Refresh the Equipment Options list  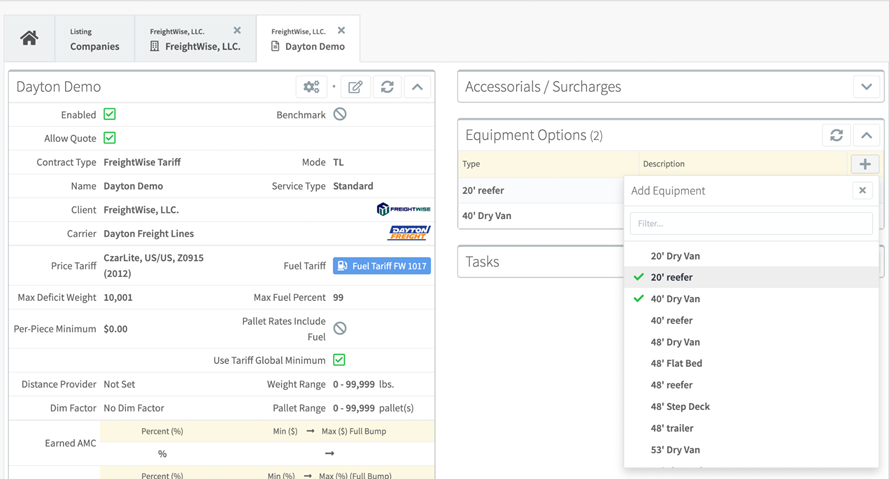pyautogui.click(x=836, y=135)
